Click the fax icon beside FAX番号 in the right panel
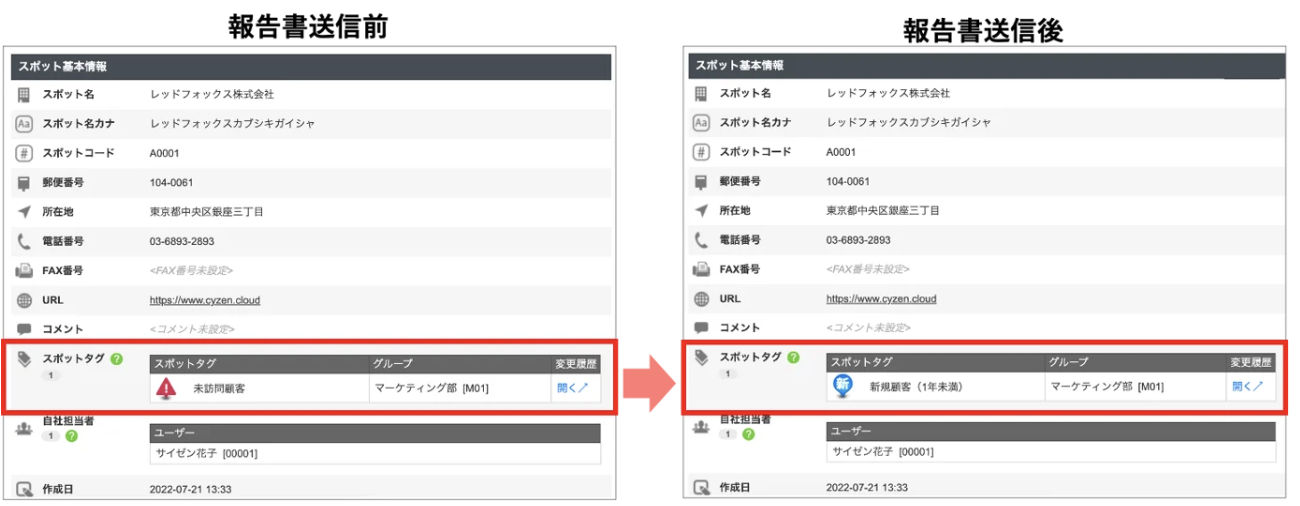1300x506 pixels. coord(702,270)
